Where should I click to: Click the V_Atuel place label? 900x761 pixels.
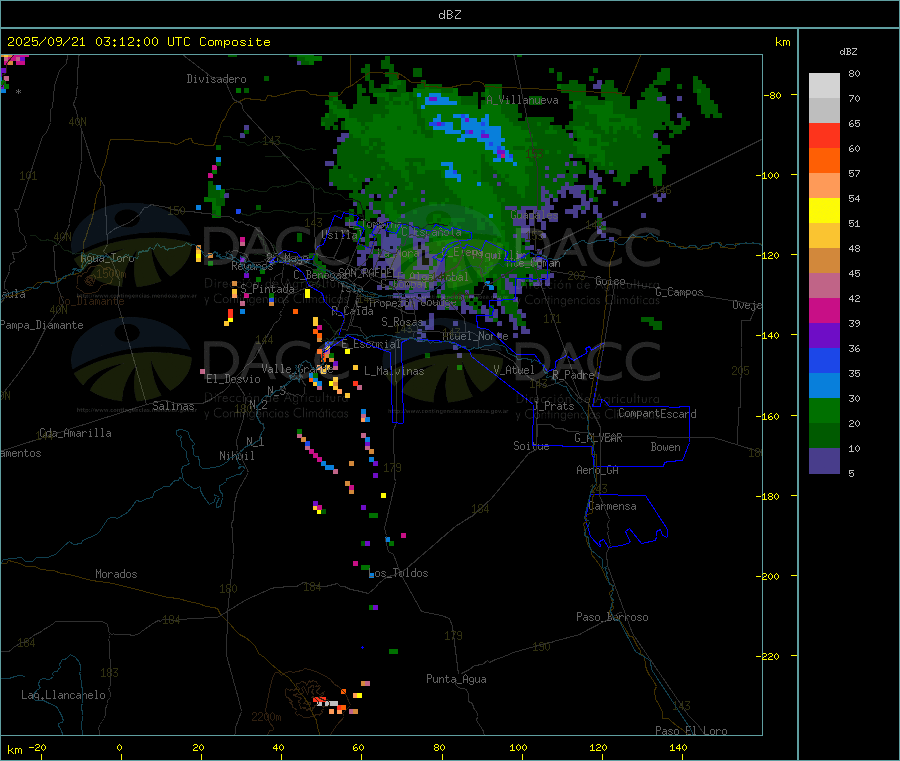coord(514,370)
